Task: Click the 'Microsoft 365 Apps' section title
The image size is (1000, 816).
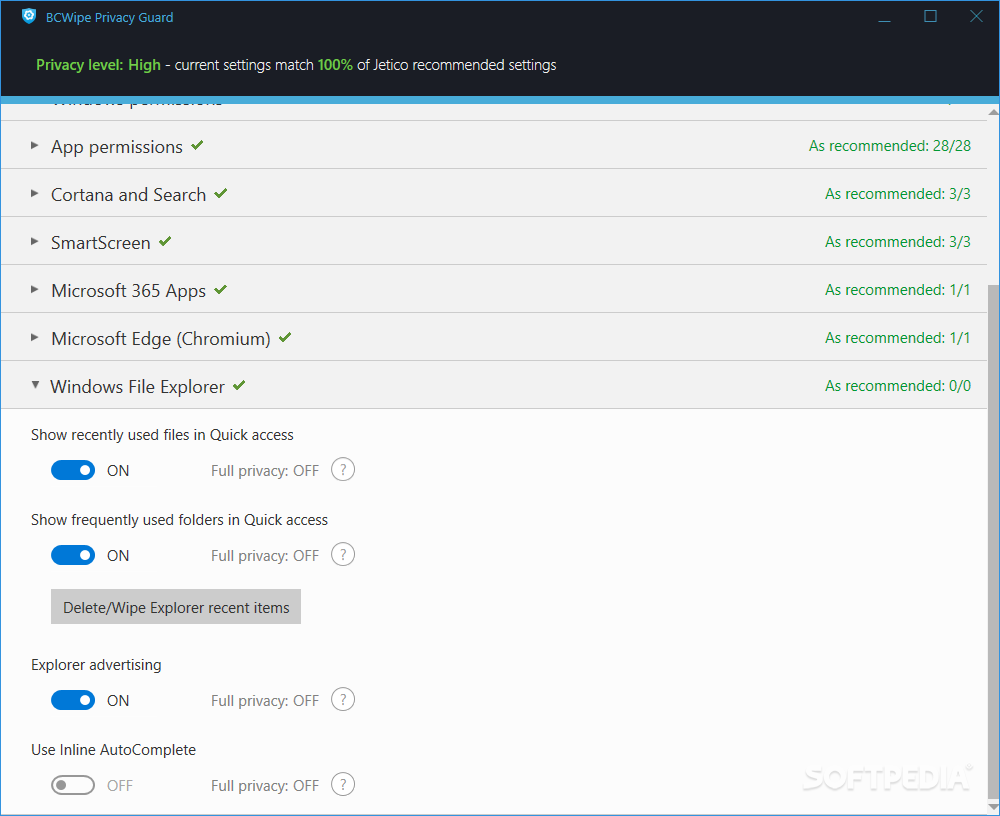Action: pyautogui.click(x=128, y=291)
